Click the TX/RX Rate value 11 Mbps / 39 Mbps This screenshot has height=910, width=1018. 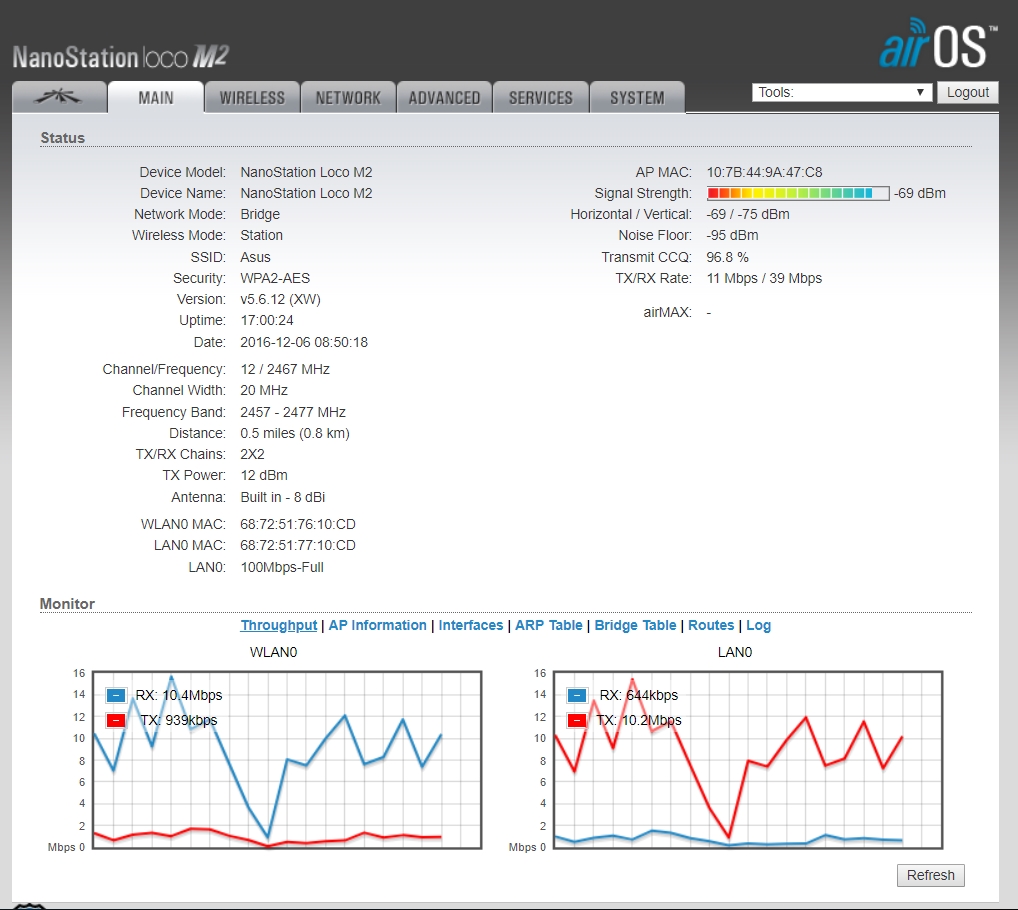pyautogui.click(x=764, y=278)
